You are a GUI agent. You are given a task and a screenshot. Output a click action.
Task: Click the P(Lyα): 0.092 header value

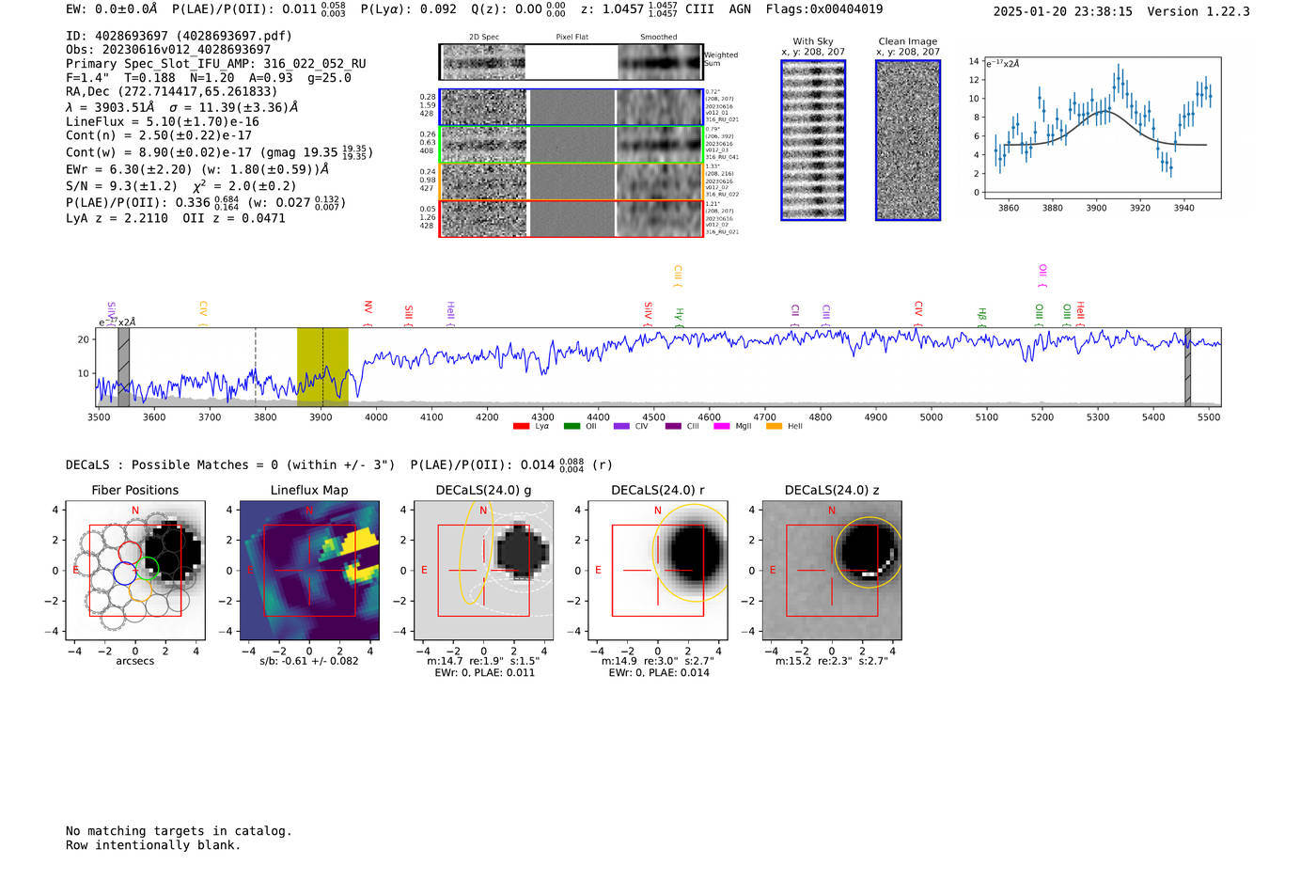click(408, 9)
